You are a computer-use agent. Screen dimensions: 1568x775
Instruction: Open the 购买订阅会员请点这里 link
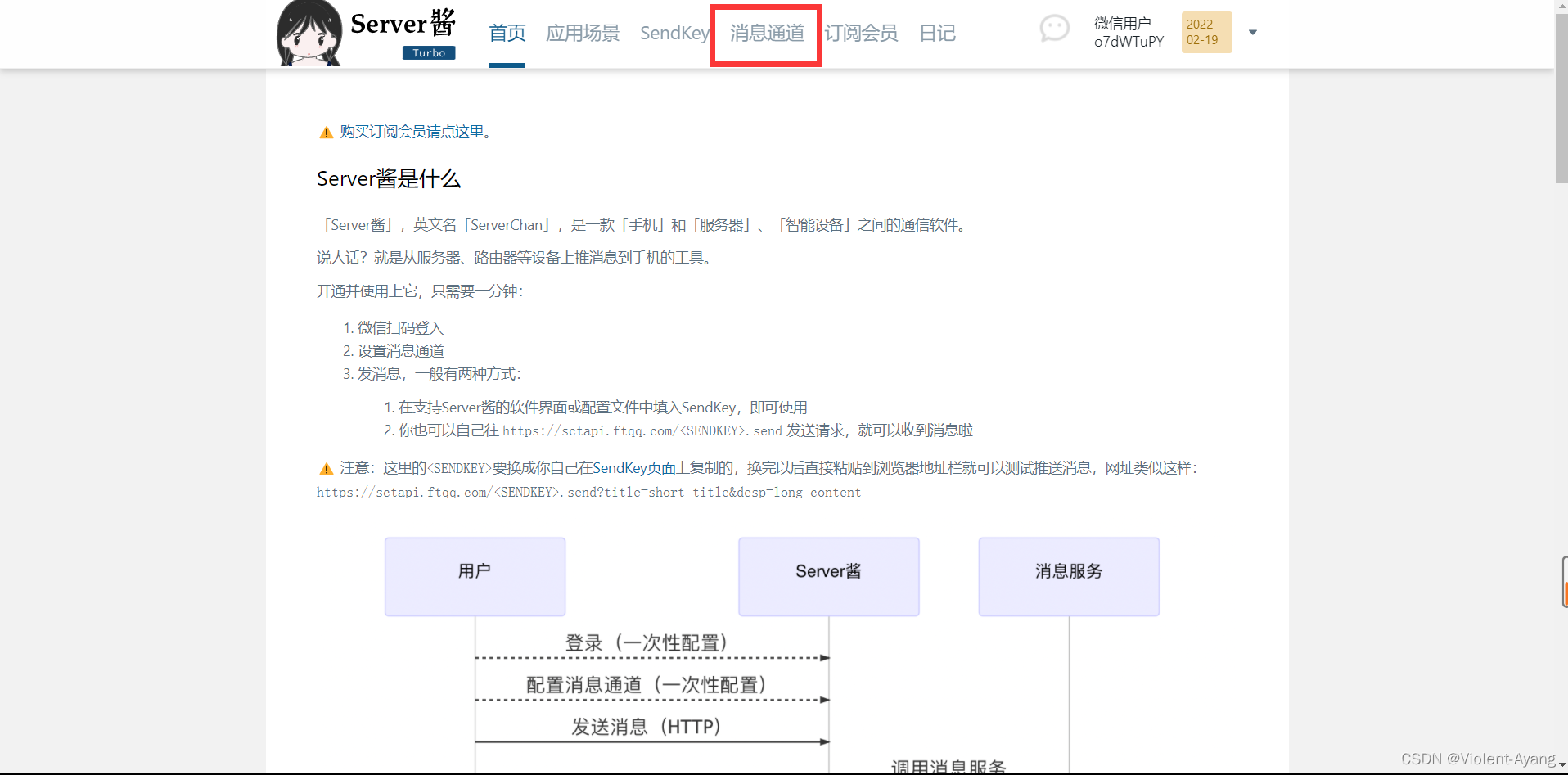point(412,132)
